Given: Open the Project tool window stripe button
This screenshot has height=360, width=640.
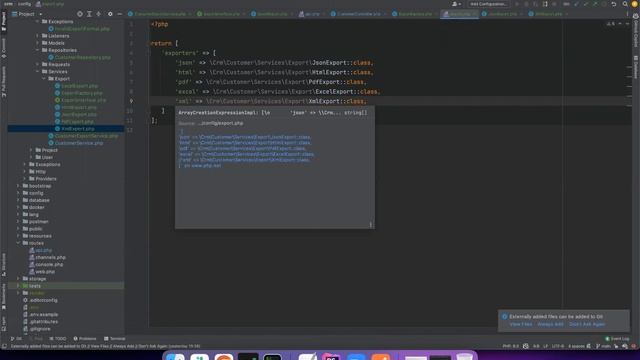Looking at the screenshot, I should click(4, 21).
